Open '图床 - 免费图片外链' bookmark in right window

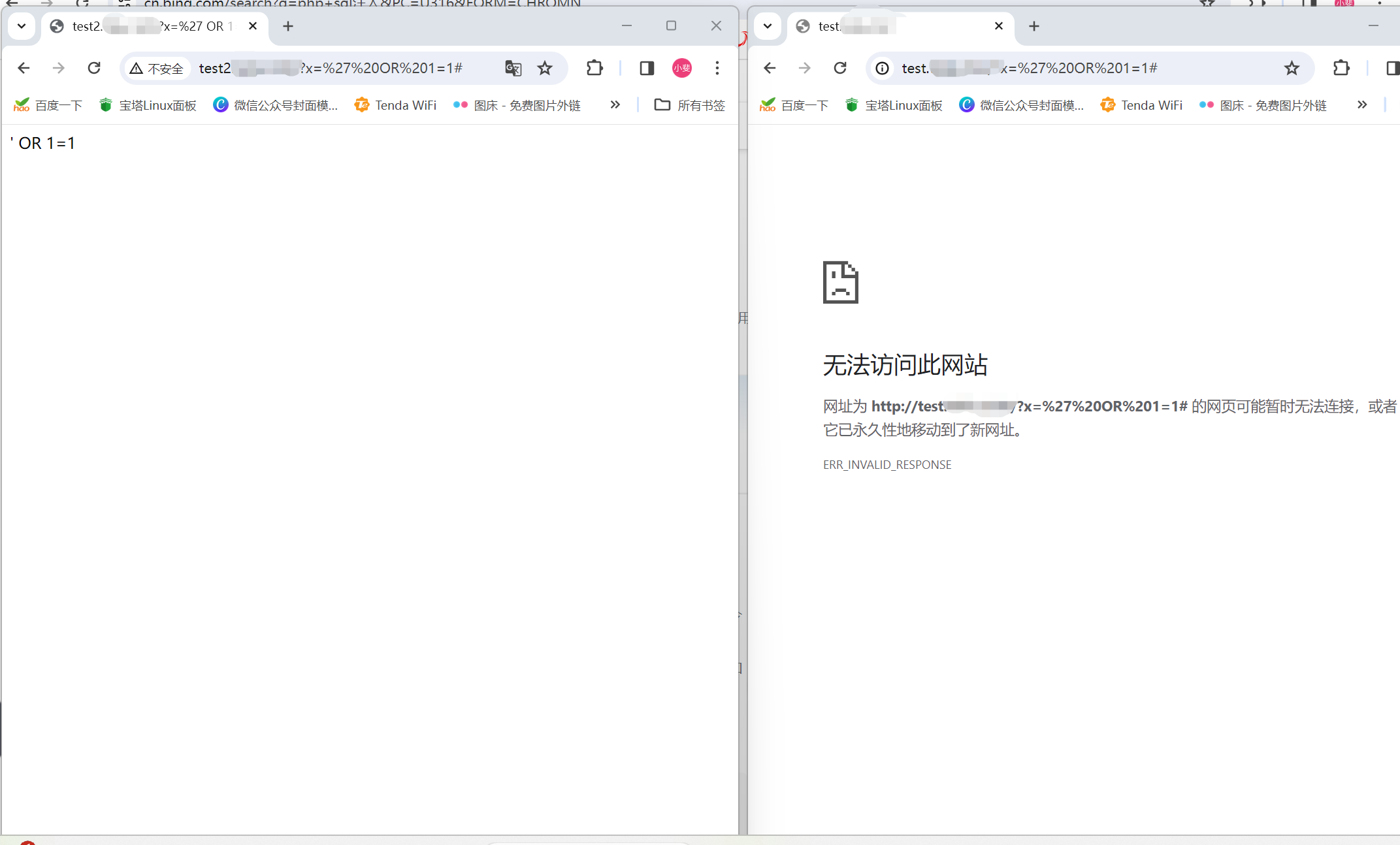[x=1263, y=105]
